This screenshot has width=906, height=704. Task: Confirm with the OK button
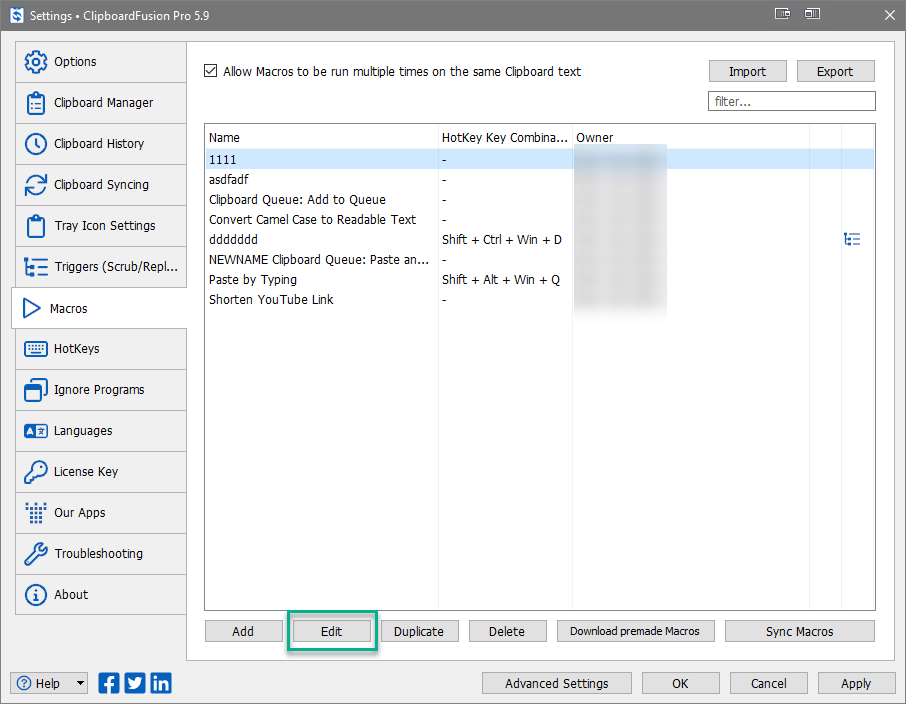point(681,683)
